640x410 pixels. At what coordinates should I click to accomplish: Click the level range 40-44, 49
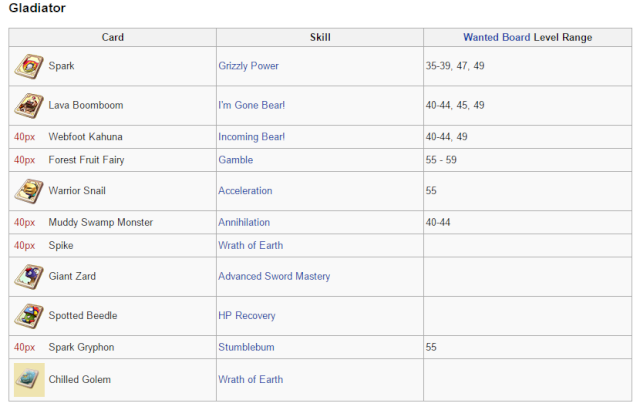click(446, 137)
